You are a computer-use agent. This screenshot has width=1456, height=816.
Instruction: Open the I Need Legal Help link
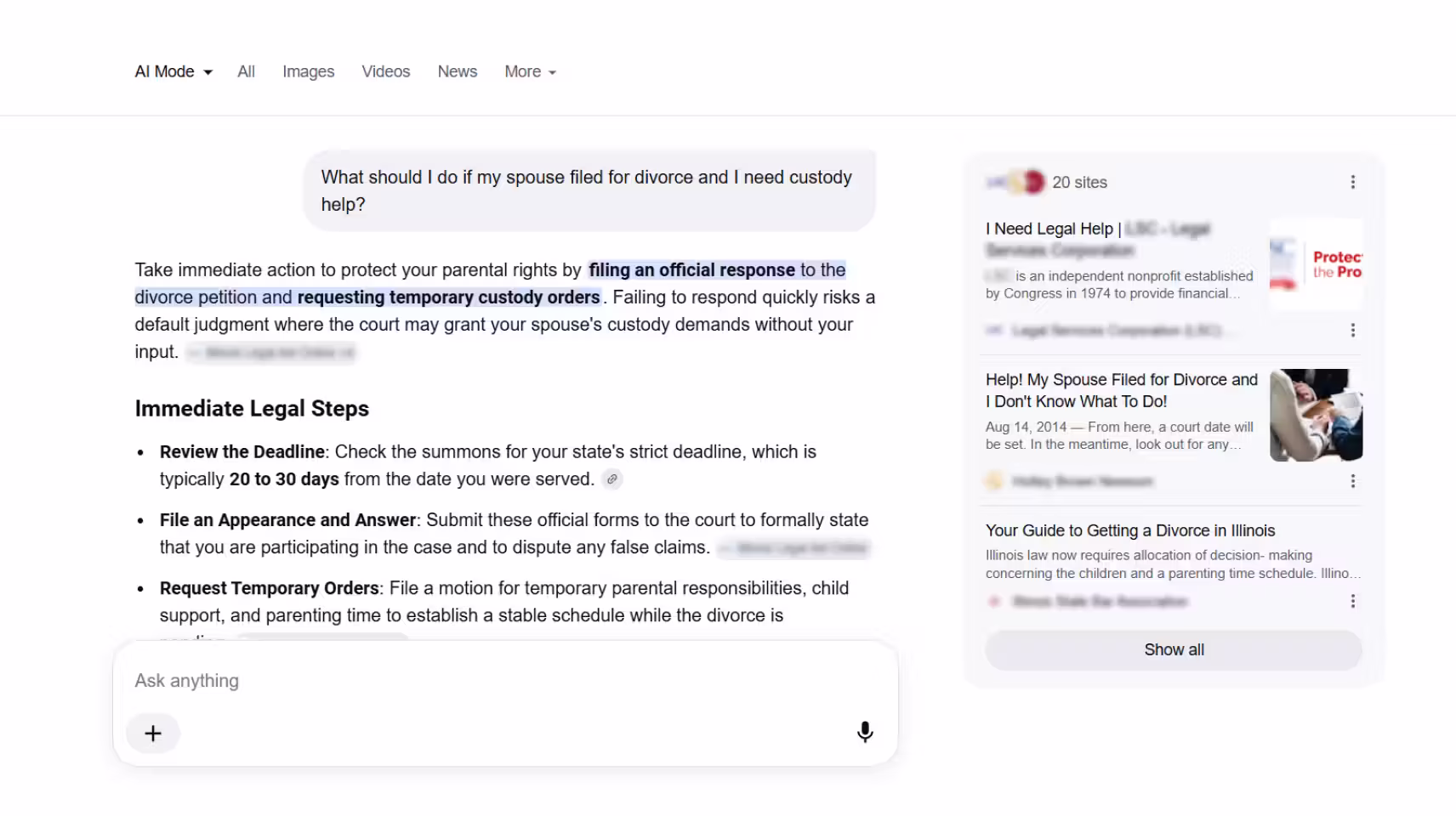[1098, 239]
